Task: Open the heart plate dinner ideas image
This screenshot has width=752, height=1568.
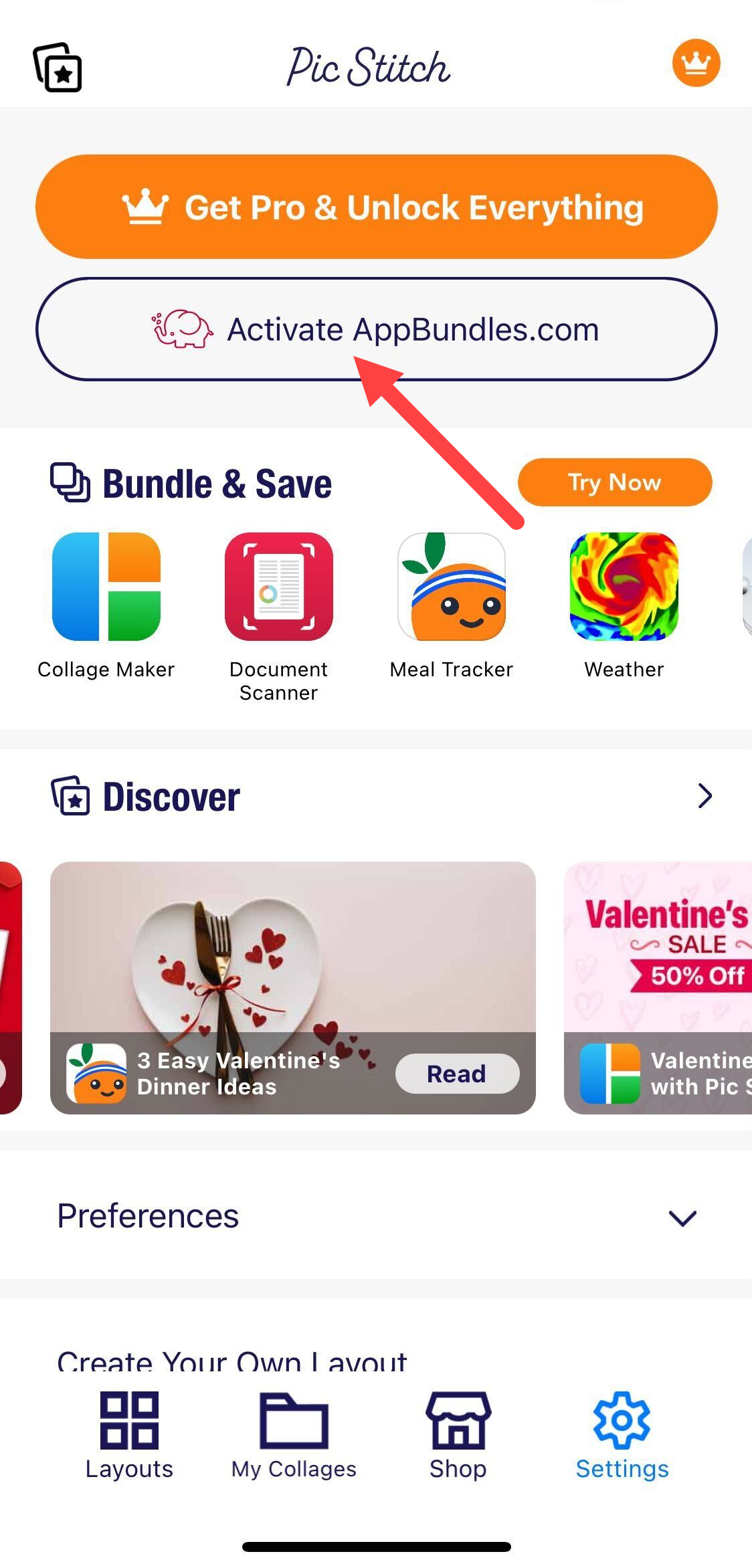Action: tap(293, 947)
